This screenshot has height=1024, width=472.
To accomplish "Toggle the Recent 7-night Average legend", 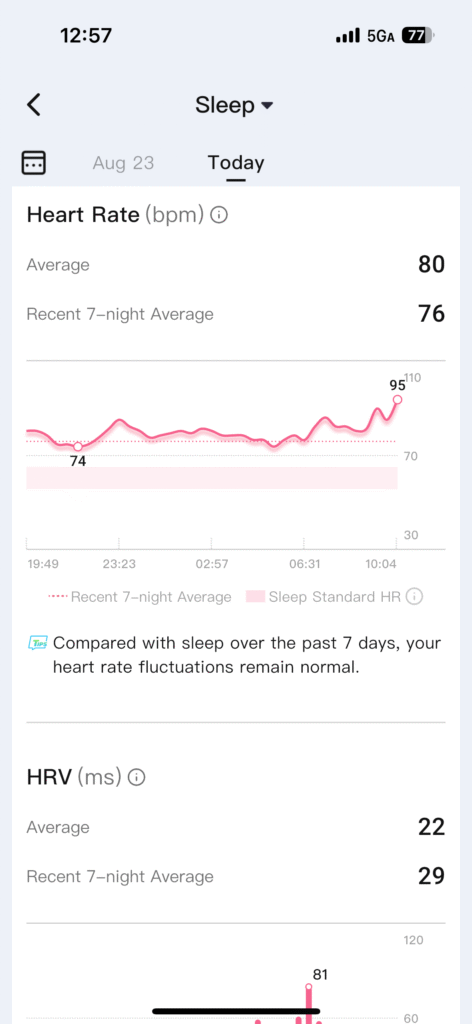I will click(x=140, y=597).
